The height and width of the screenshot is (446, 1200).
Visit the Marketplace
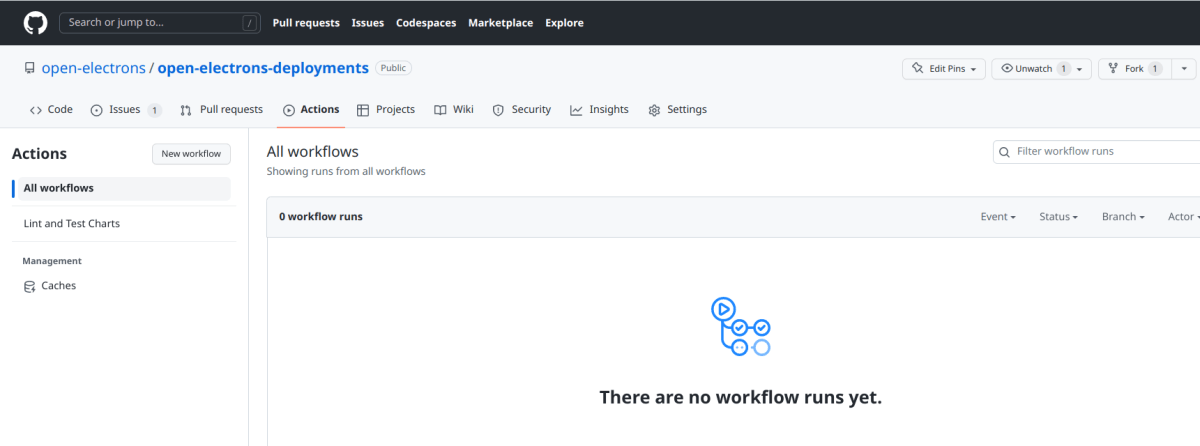(501, 23)
